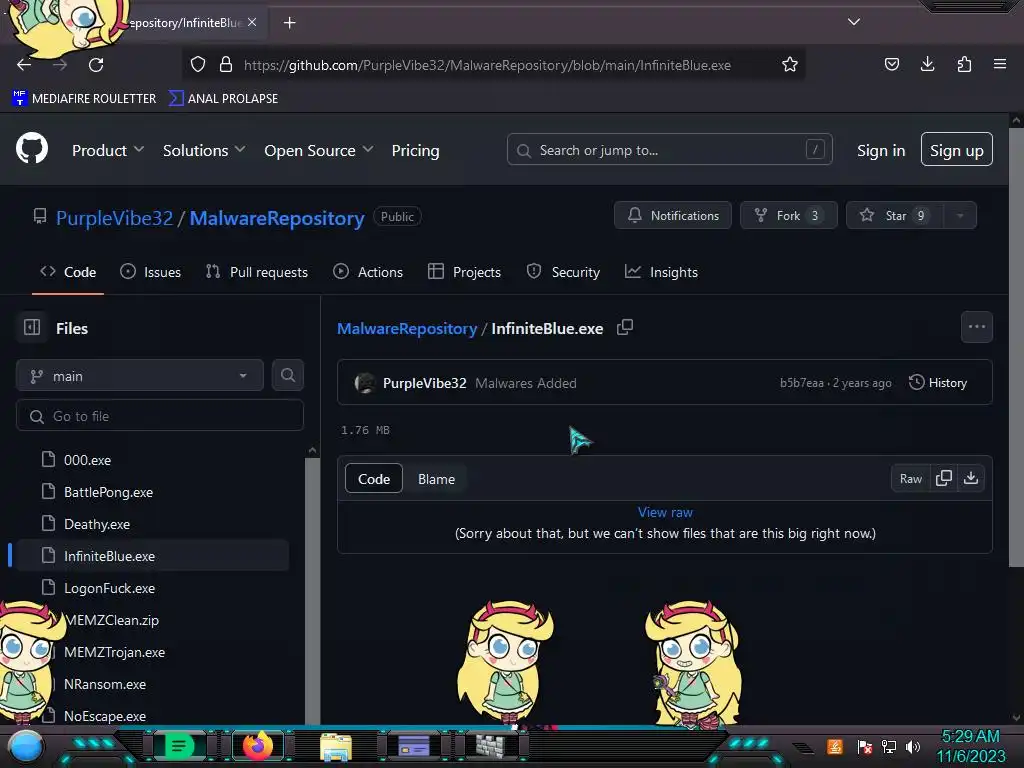View the file History
Viewport: 1024px width, 768px height.
(x=938, y=383)
